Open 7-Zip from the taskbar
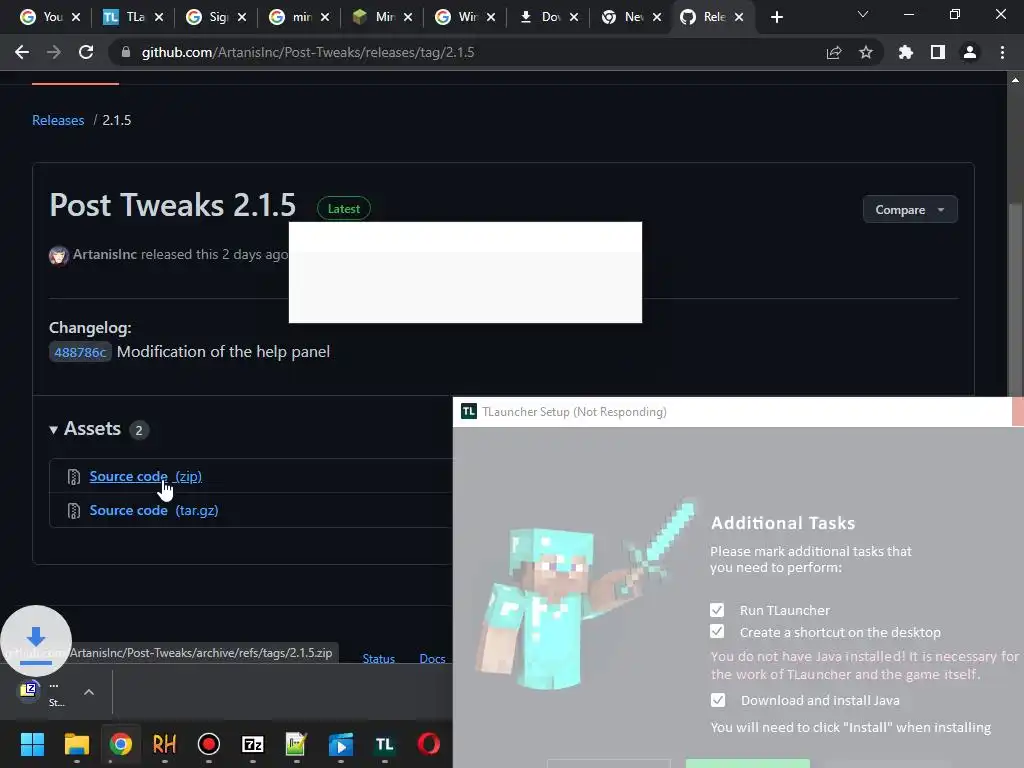 click(x=253, y=744)
